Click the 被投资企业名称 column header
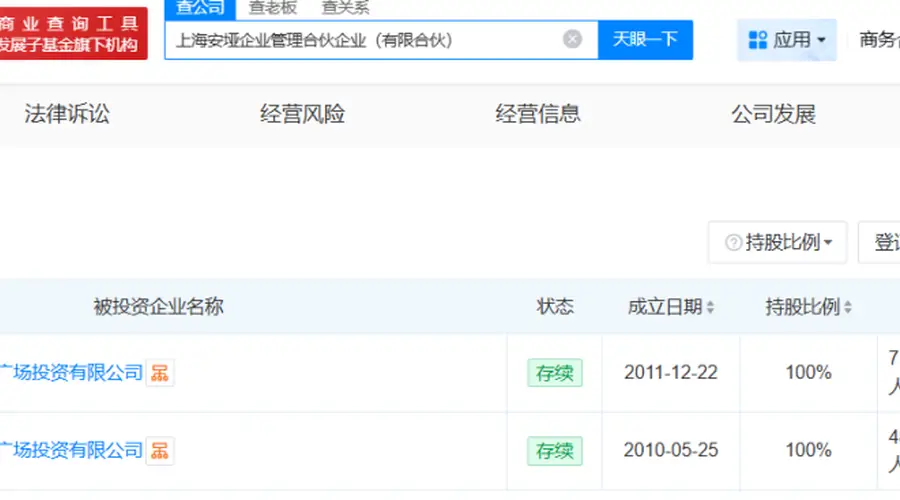The height and width of the screenshot is (500, 900). pyautogui.click(x=158, y=307)
